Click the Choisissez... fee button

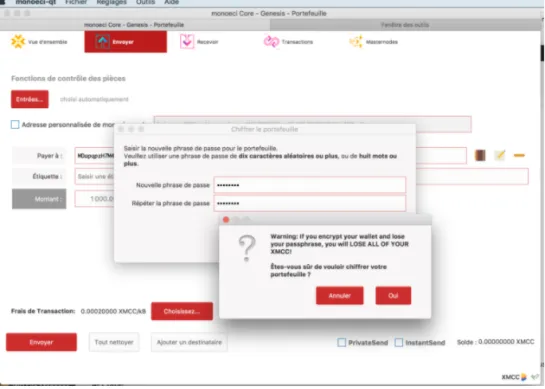(x=182, y=311)
